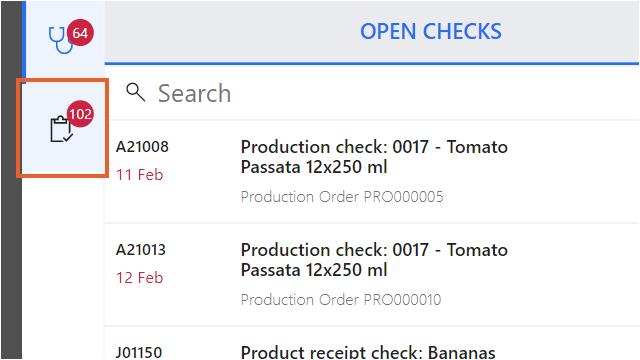Open the clipboard checks sidebar icon
Screen dimensions: 640x360
coord(61,129)
